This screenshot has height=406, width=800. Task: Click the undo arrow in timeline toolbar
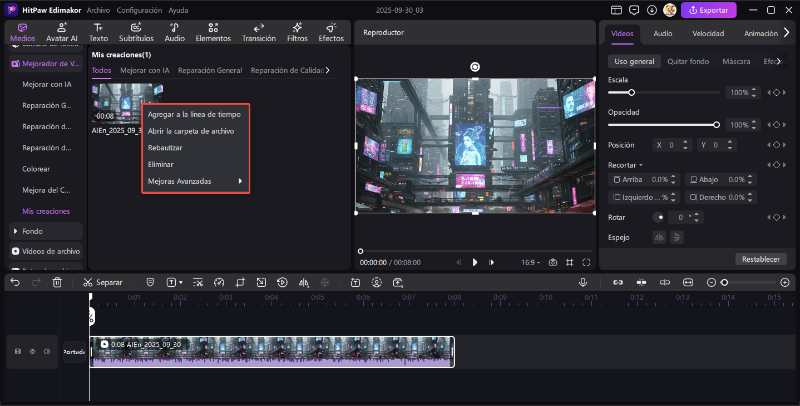pos(14,282)
